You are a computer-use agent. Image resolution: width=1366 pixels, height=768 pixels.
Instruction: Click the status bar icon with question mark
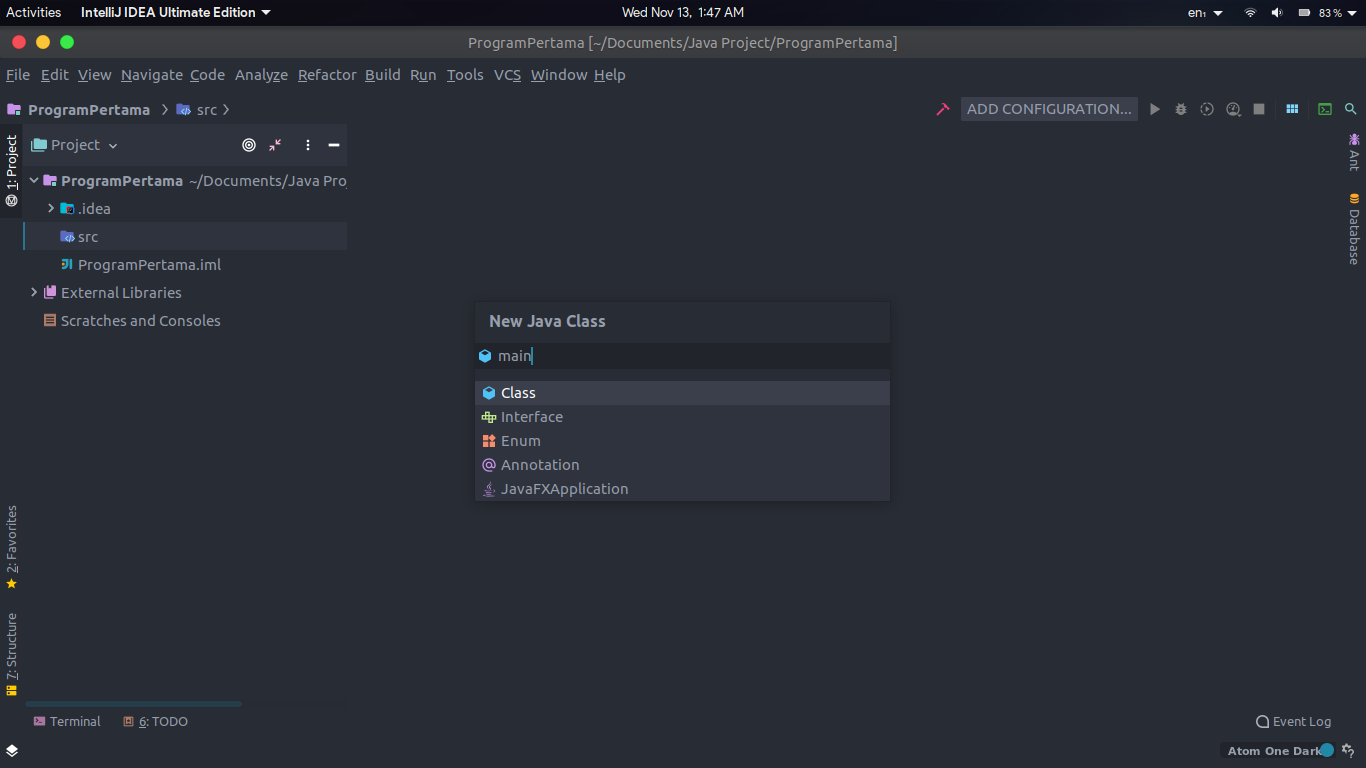(x=1348, y=750)
